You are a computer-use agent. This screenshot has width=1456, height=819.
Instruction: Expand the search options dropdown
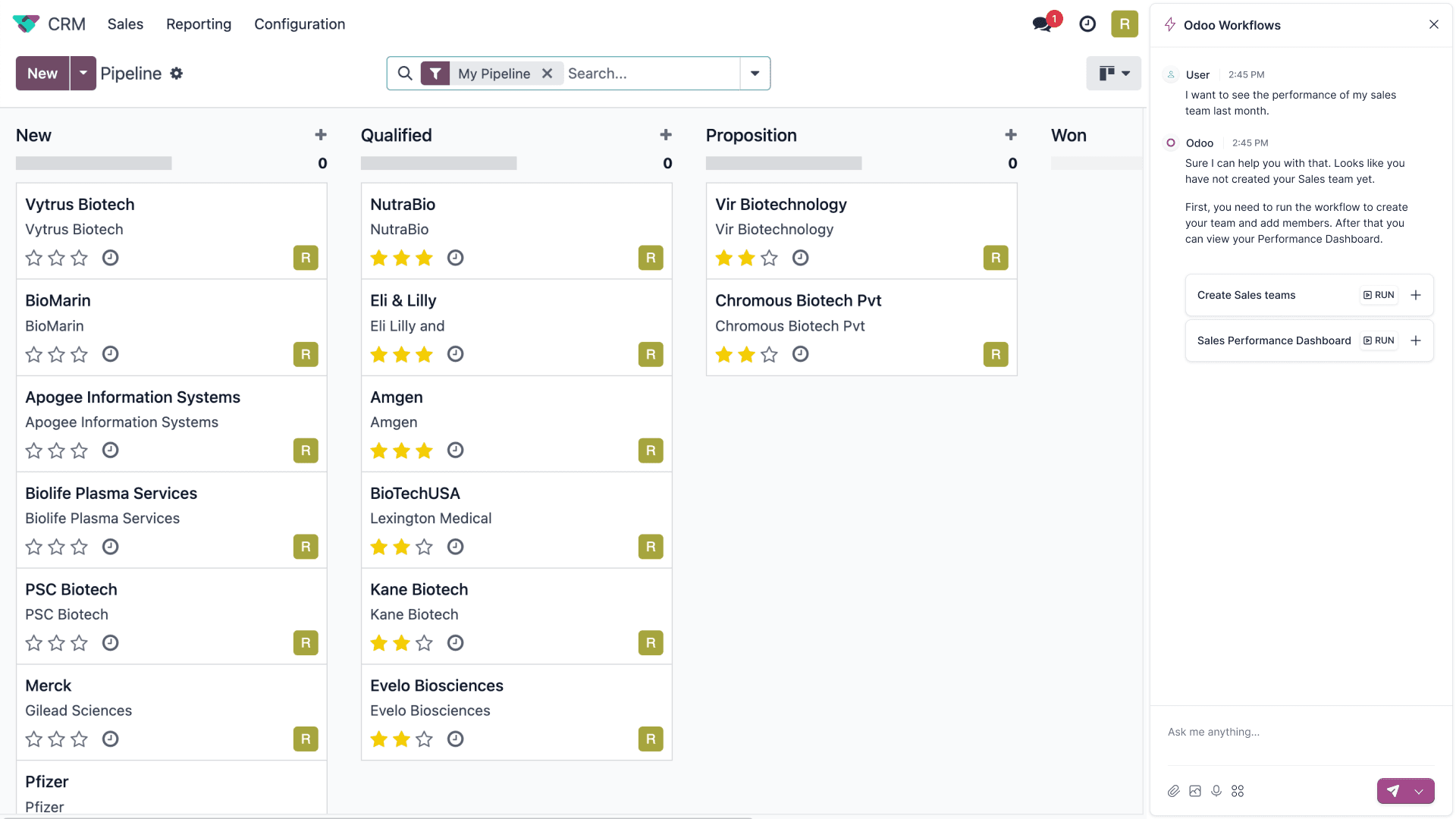coord(755,74)
